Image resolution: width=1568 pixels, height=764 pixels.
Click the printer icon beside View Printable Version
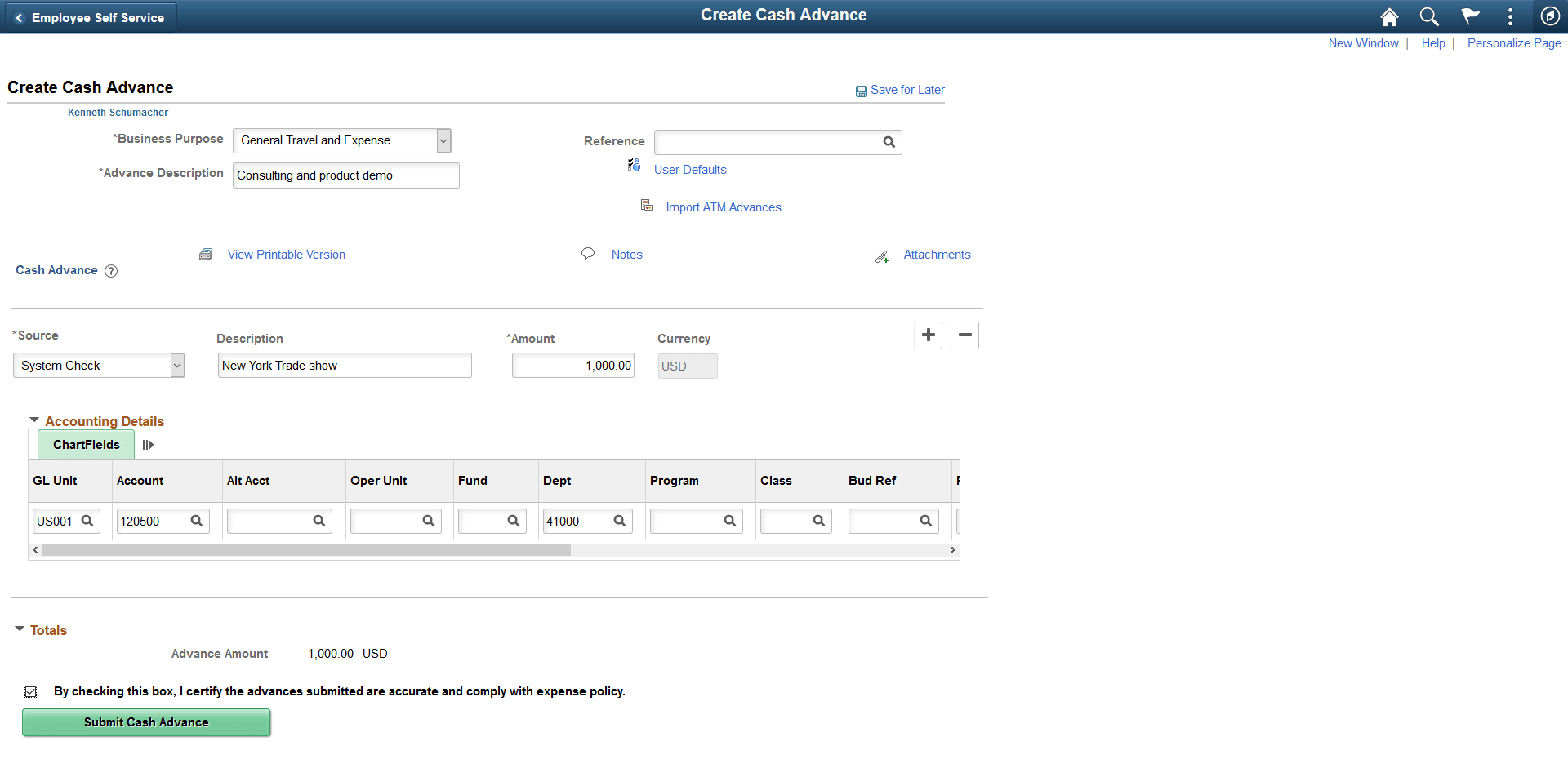point(206,254)
